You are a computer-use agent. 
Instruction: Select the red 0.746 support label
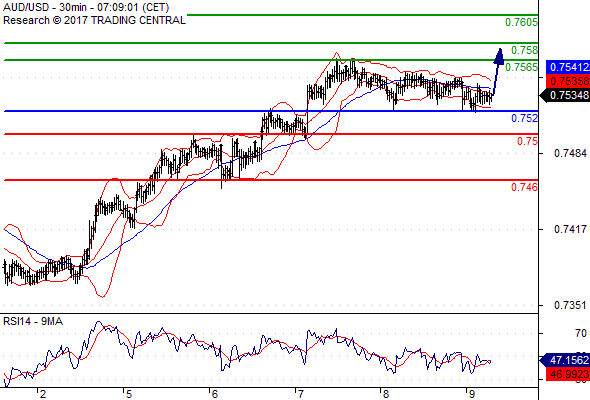click(525, 187)
